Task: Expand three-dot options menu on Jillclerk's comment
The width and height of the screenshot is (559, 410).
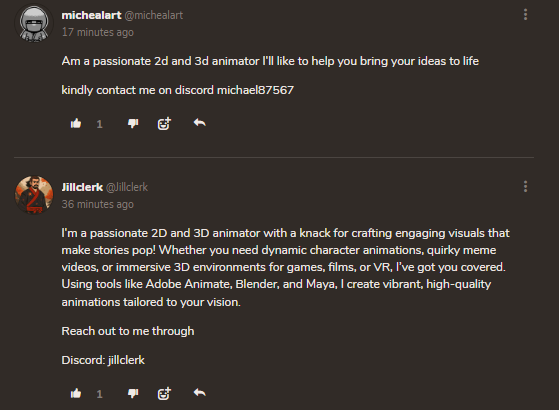Action: (x=525, y=186)
